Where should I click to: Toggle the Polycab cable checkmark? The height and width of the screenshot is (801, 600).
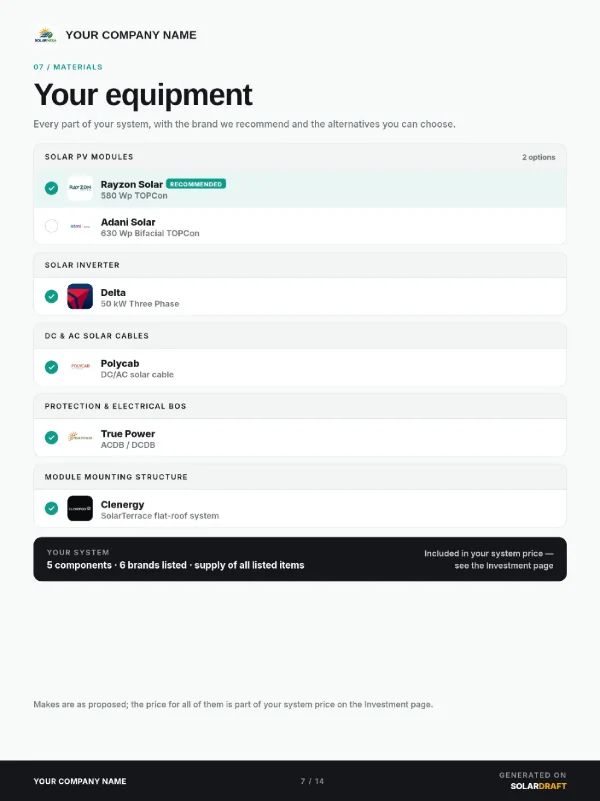tap(52, 367)
